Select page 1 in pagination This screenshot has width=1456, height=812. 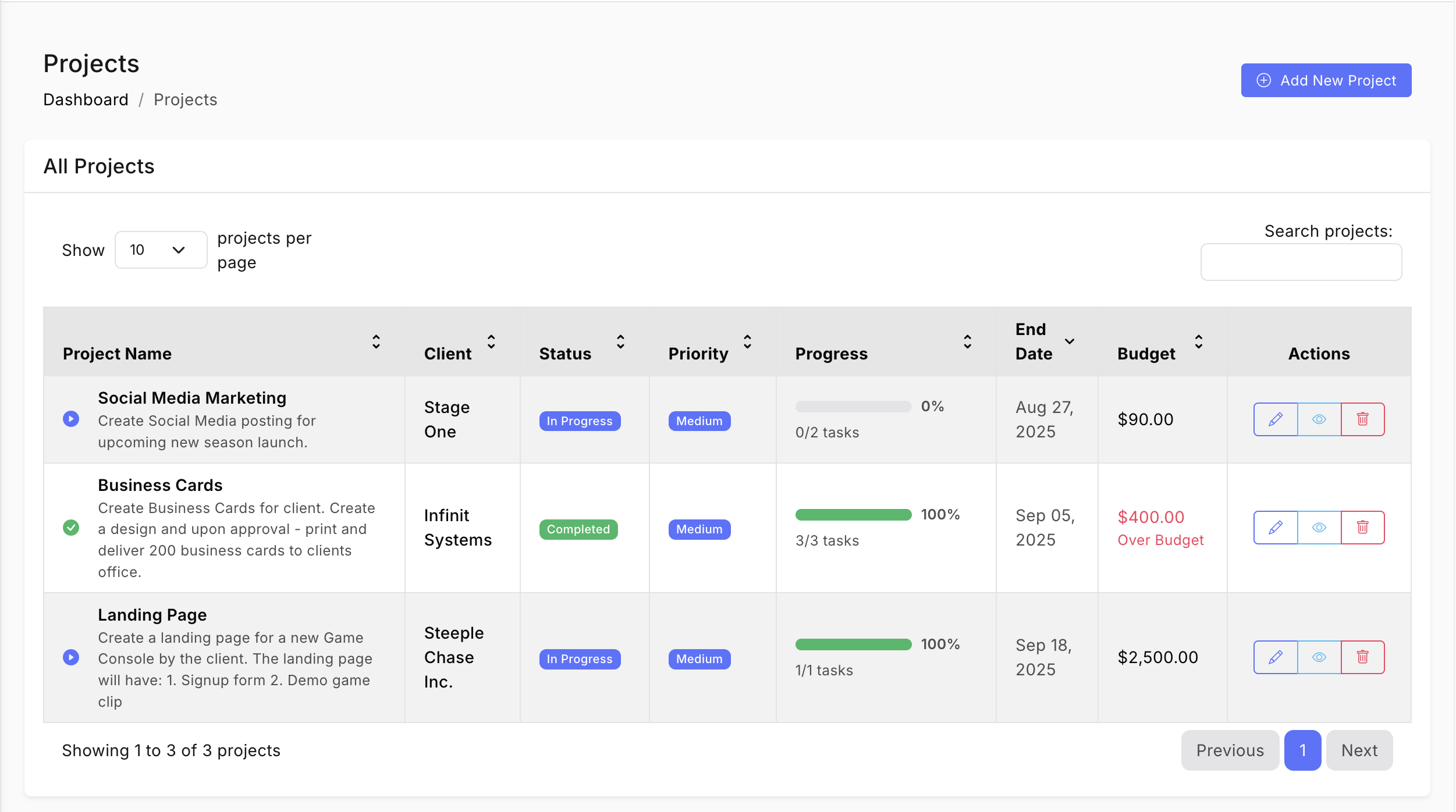(x=1302, y=750)
